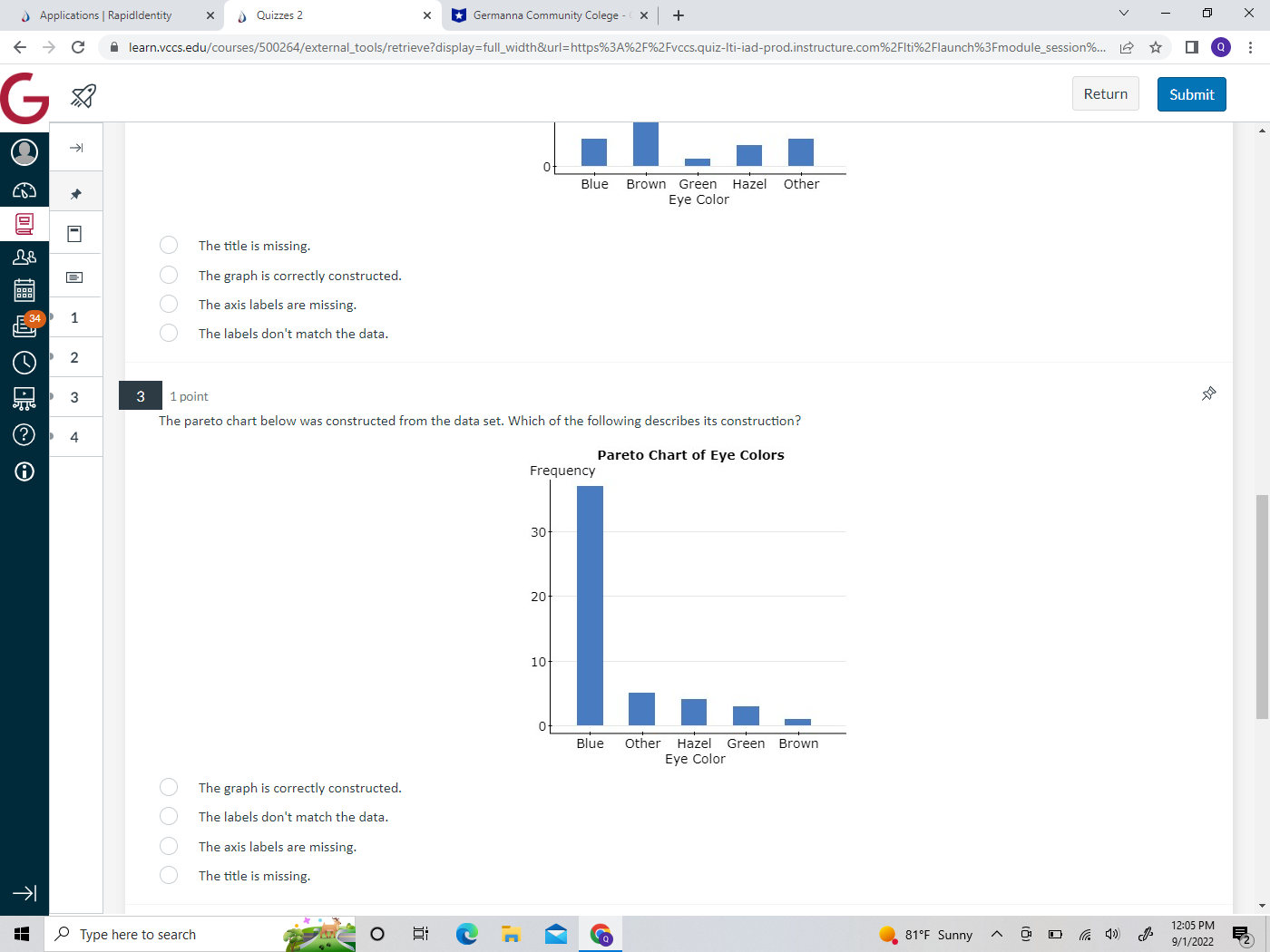Image resolution: width=1270 pixels, height=952 pixels.
Task: Open Chrome profile avatar Q
Action: 1221,47
